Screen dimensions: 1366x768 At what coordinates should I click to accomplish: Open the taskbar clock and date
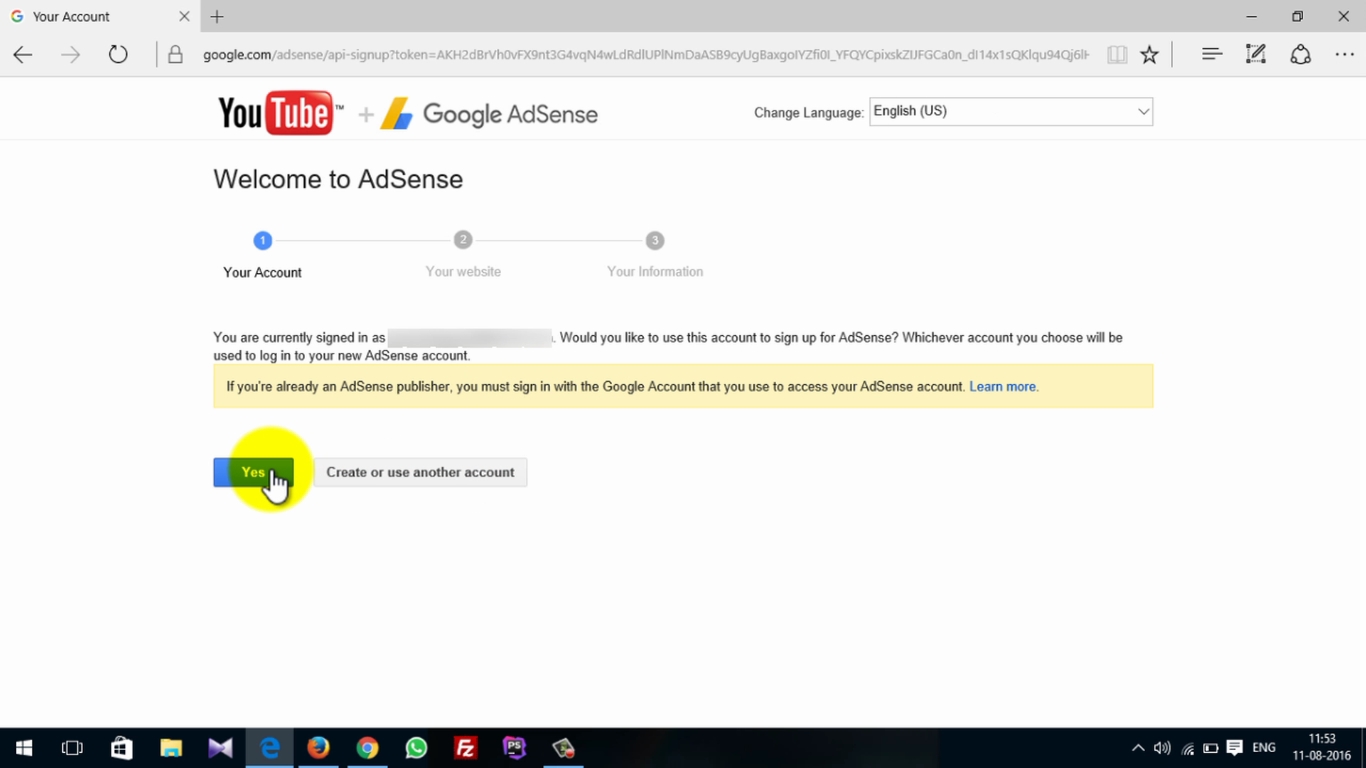pos(1322,747)
